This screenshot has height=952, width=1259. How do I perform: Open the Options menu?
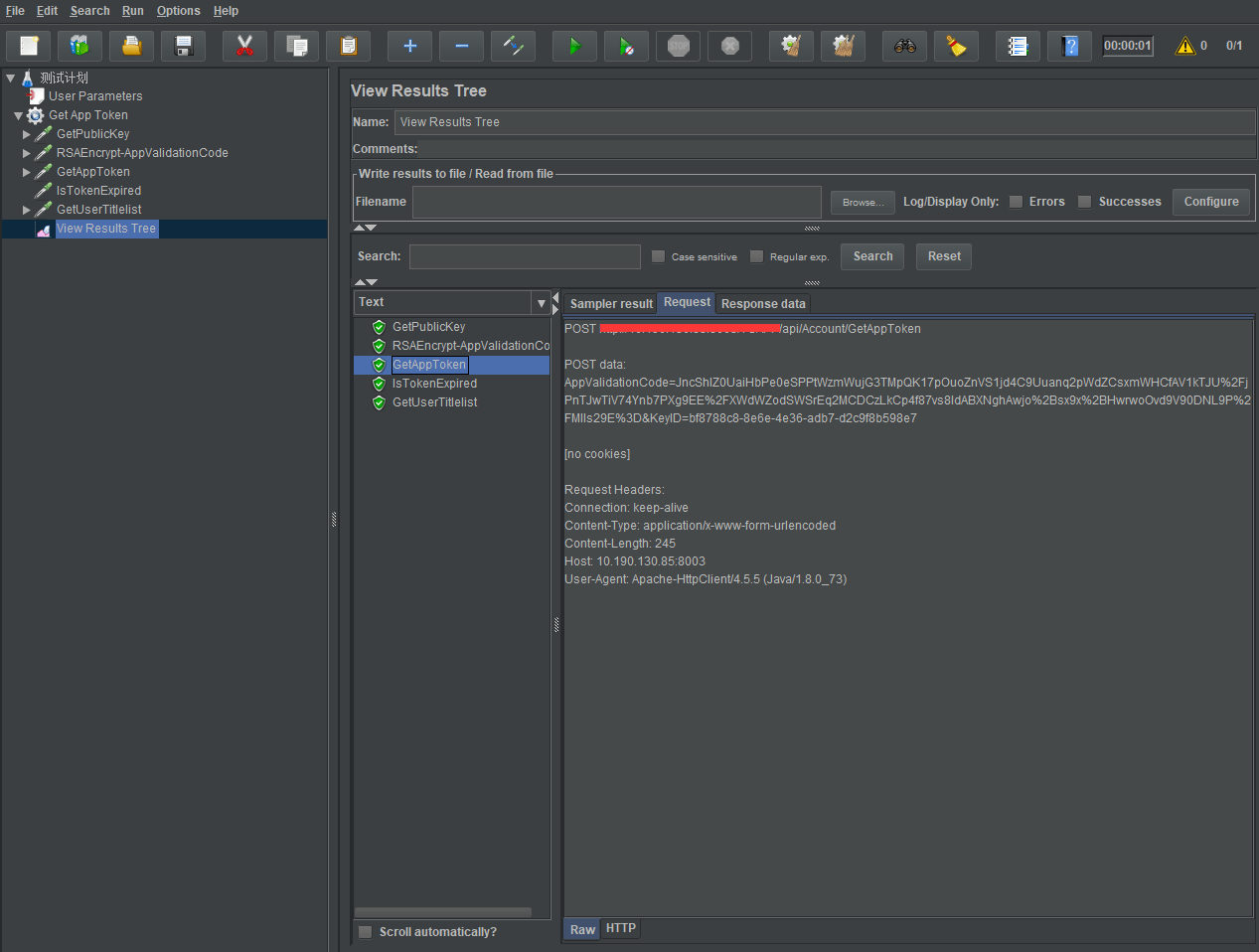pyautogui.click(x=178, y=11)
